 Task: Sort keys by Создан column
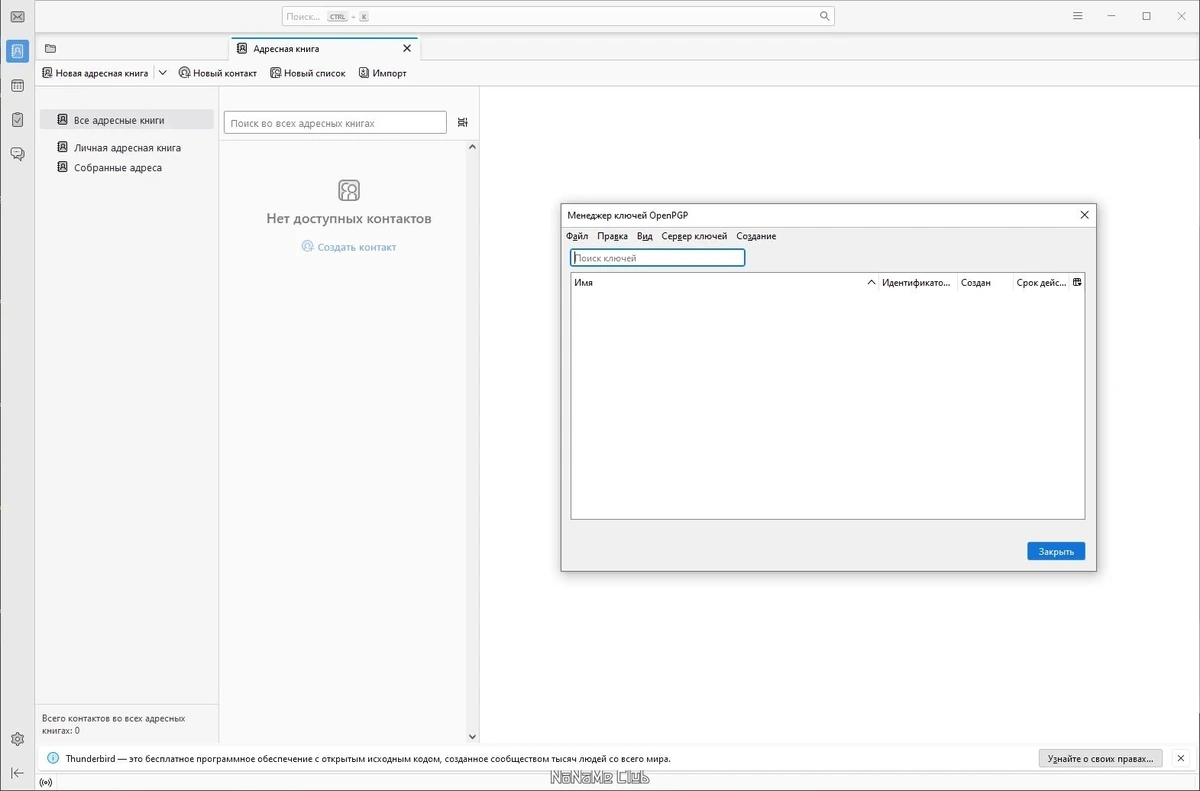(985, 283)
